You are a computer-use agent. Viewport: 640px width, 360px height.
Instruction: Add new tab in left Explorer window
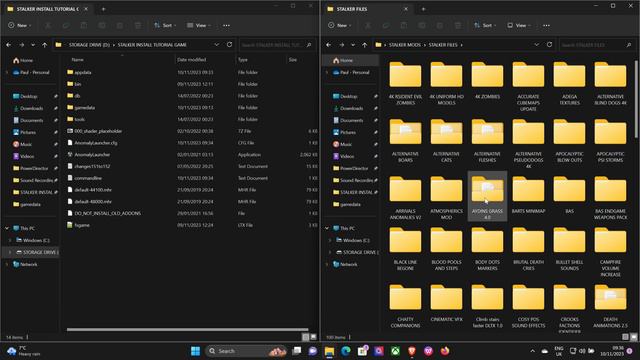coord(103,9)
